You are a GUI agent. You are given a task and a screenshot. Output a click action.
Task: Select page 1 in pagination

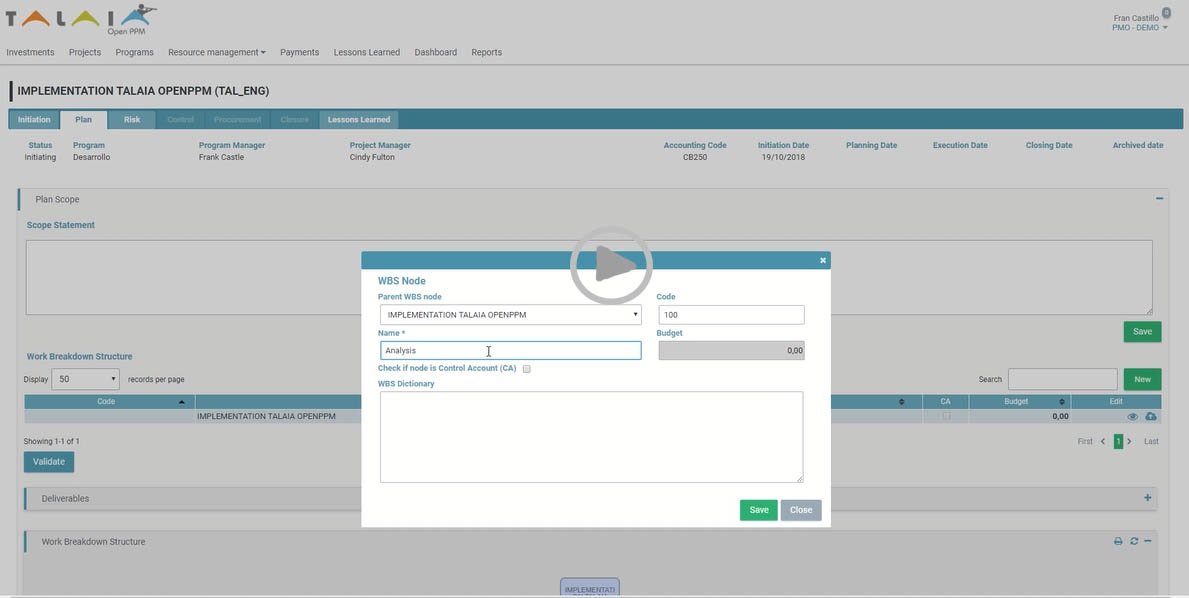pos(1118,441)
